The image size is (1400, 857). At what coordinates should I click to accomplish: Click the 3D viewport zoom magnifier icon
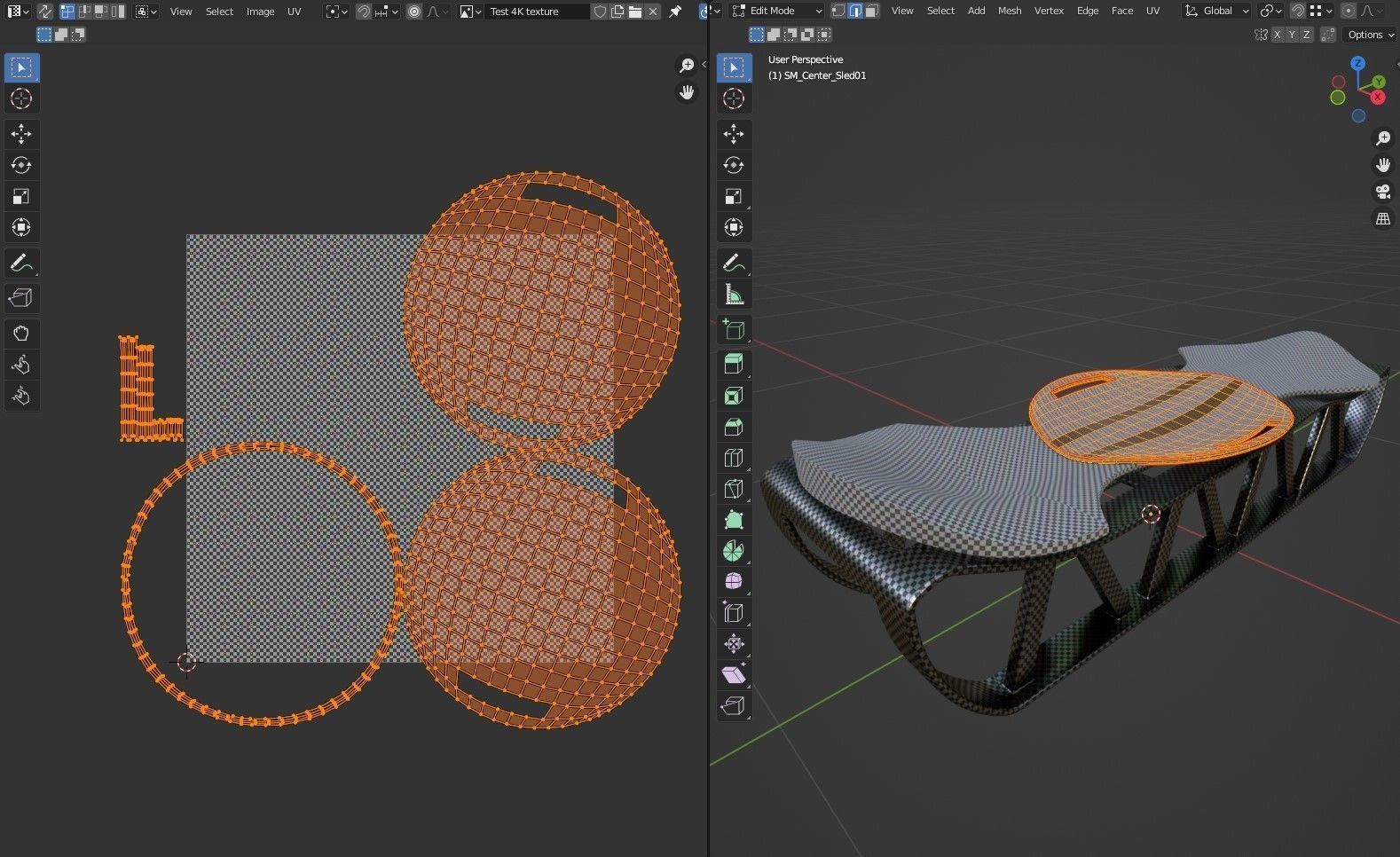click(1383, 138)
